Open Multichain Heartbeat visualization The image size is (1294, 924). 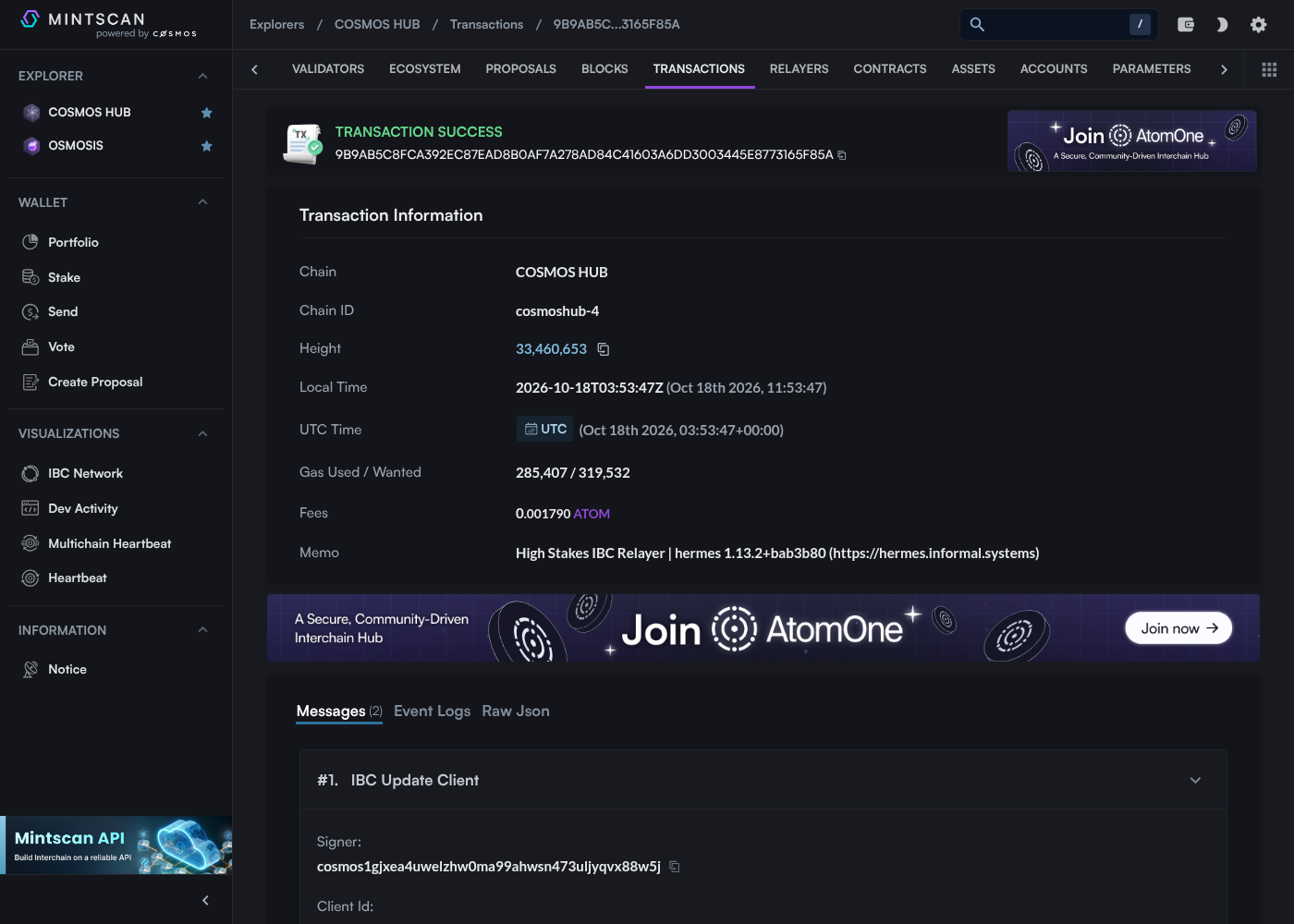coord(109,543)
